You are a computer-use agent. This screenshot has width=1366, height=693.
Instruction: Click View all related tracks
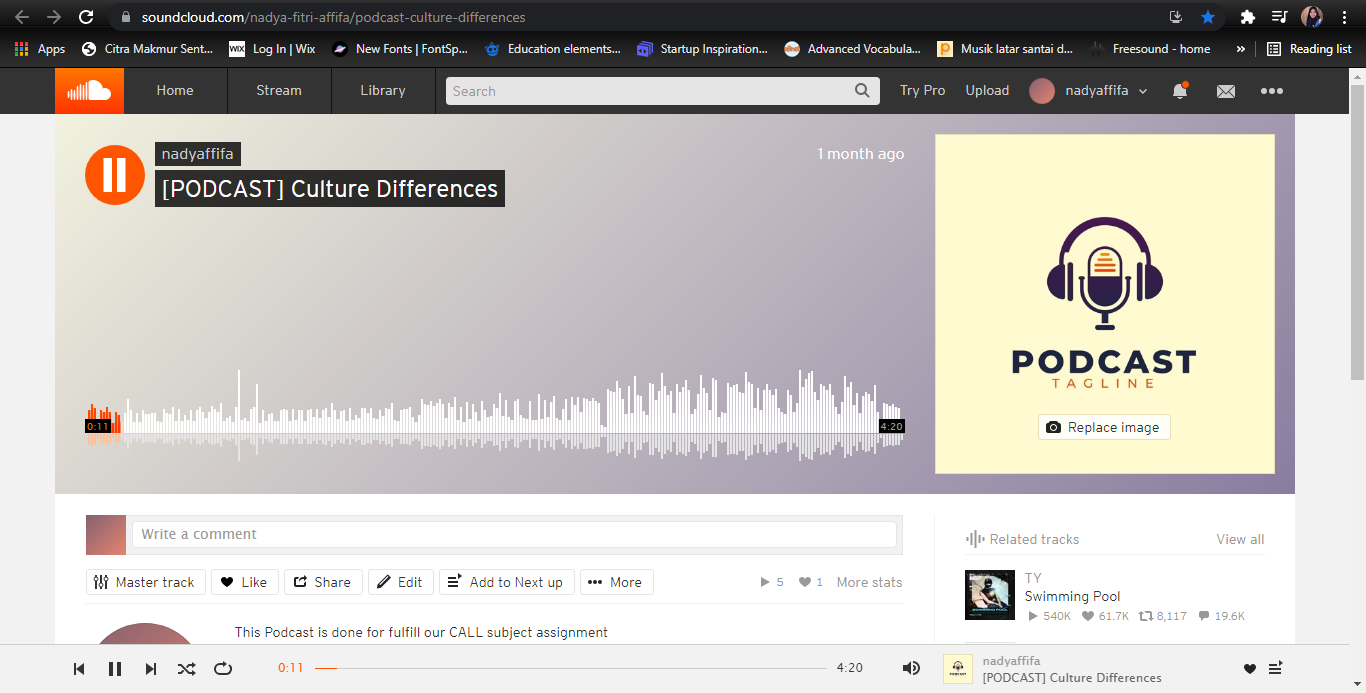click(1240, 539)
